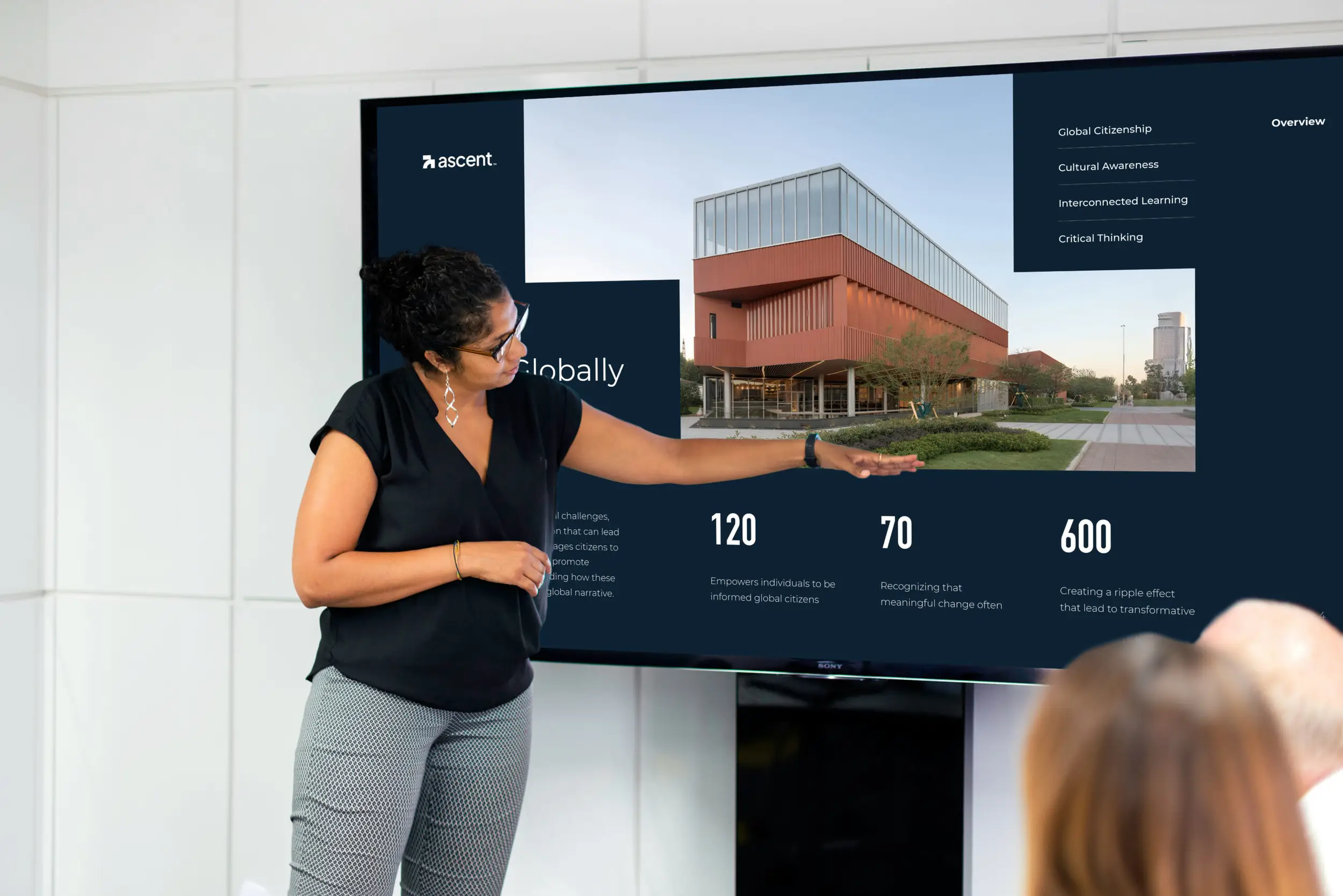Click the Overview label in top right
The image size is (1343, 896).
coord(1296,122)
